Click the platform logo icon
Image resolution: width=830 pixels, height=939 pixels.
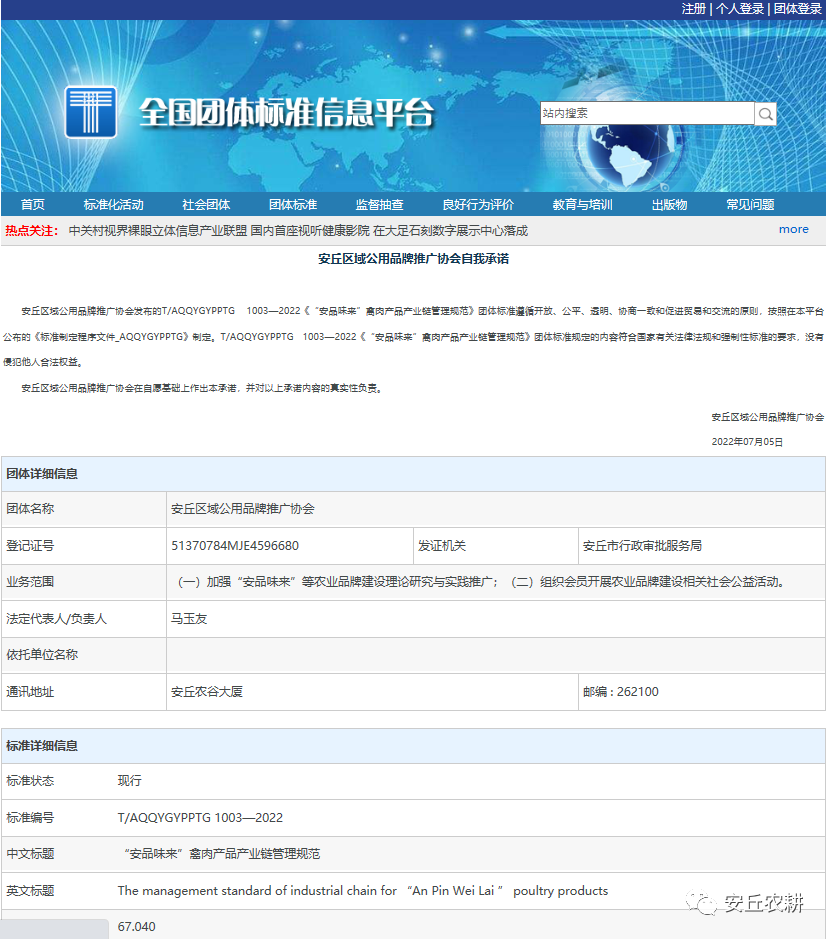click(91, 112)
